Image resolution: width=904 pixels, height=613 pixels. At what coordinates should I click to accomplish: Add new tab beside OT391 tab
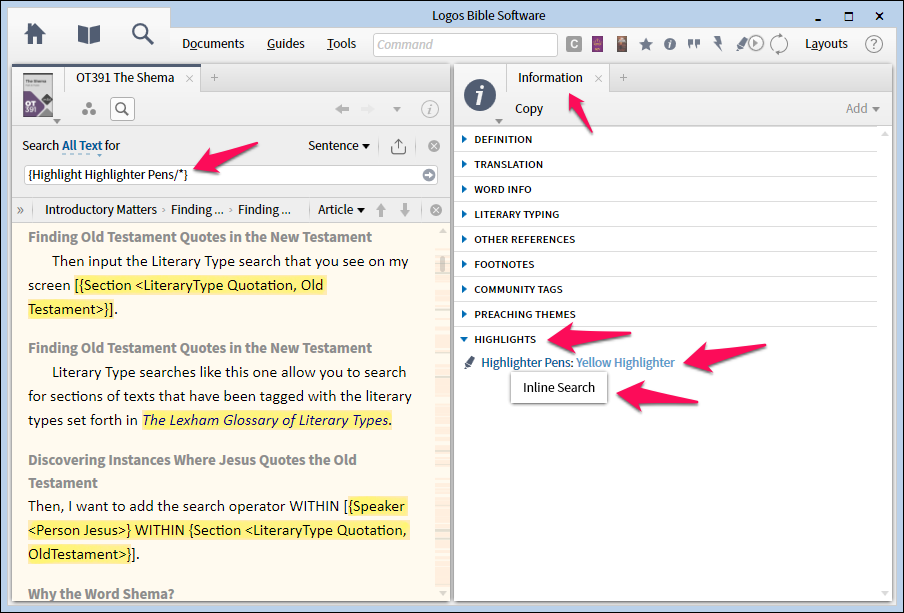click(x=214, y=78)
